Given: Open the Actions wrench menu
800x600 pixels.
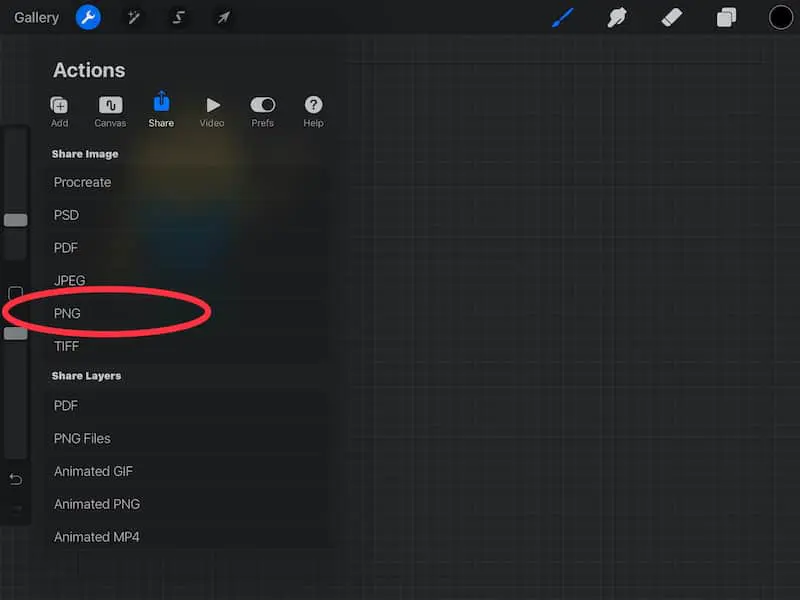Looking at the screenshot, I should [x=88, y=17].
